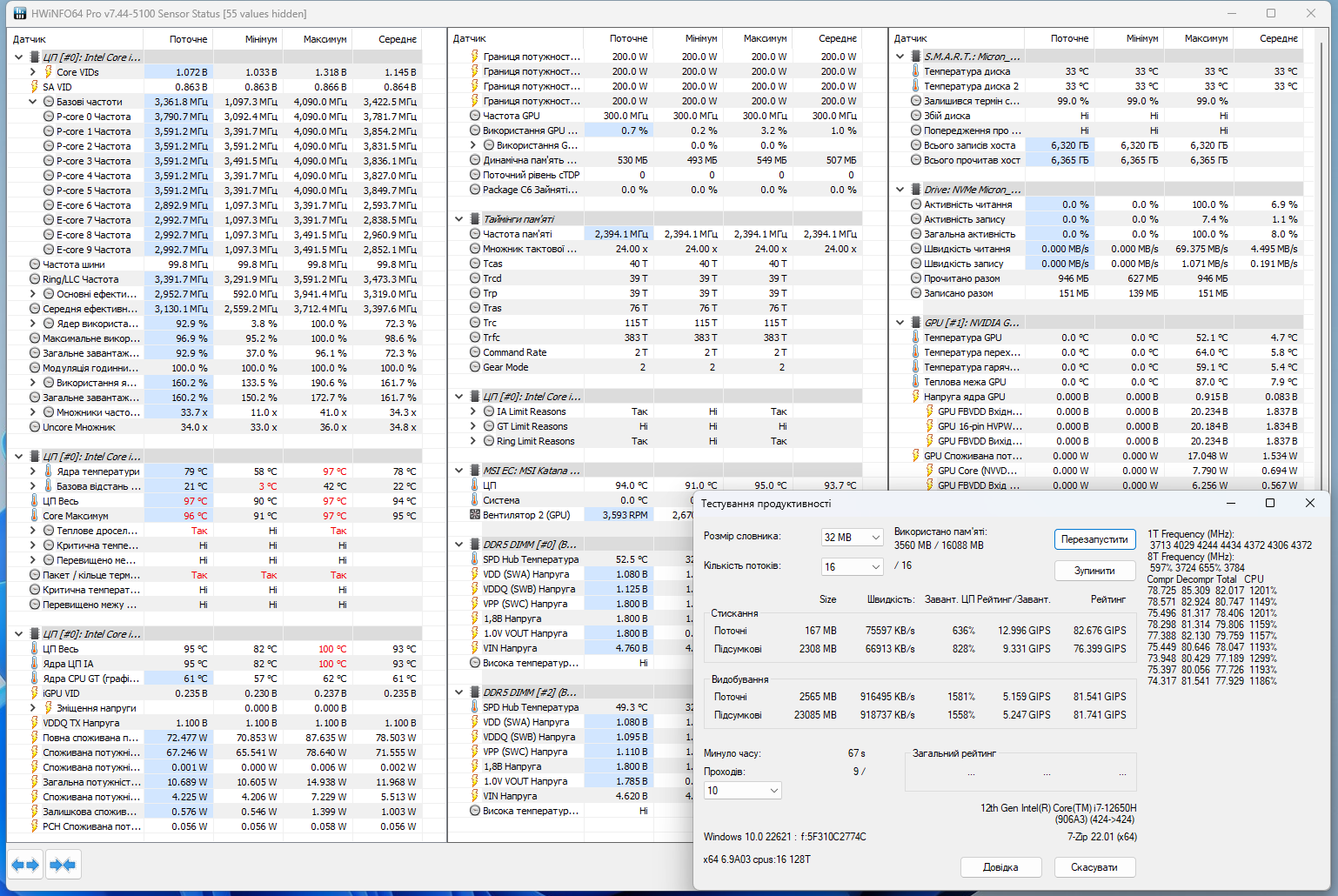Click the Середнє column header in left panel
This screenshot has width=1338, height=896.
(387, 39)
